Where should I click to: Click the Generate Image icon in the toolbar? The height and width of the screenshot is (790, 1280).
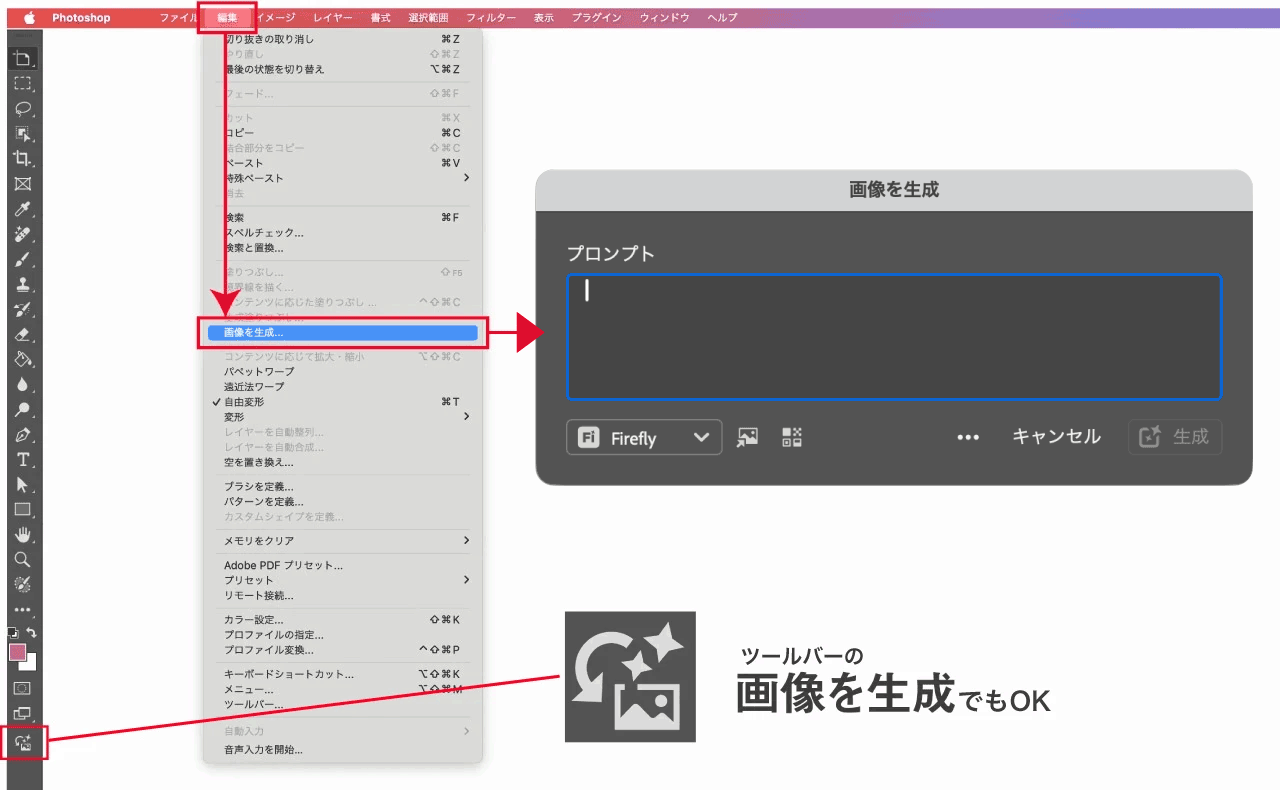tap(23, 743)
